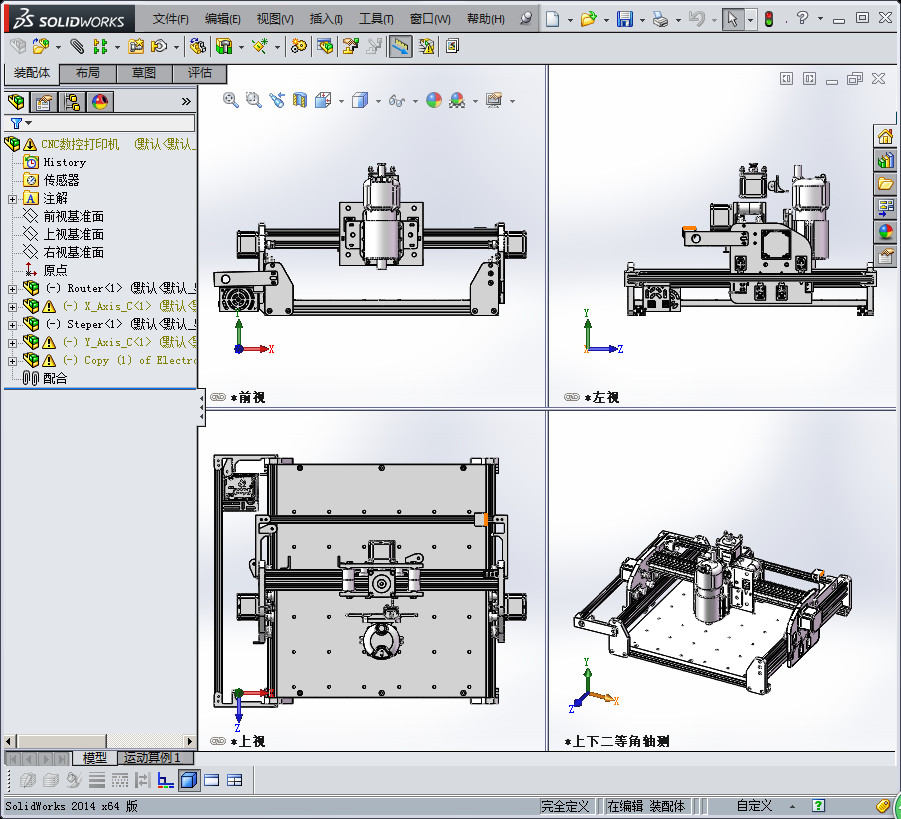The image size is (901, 819).
Task: Click 自定义 unit system status text
Action: point(754,806)
